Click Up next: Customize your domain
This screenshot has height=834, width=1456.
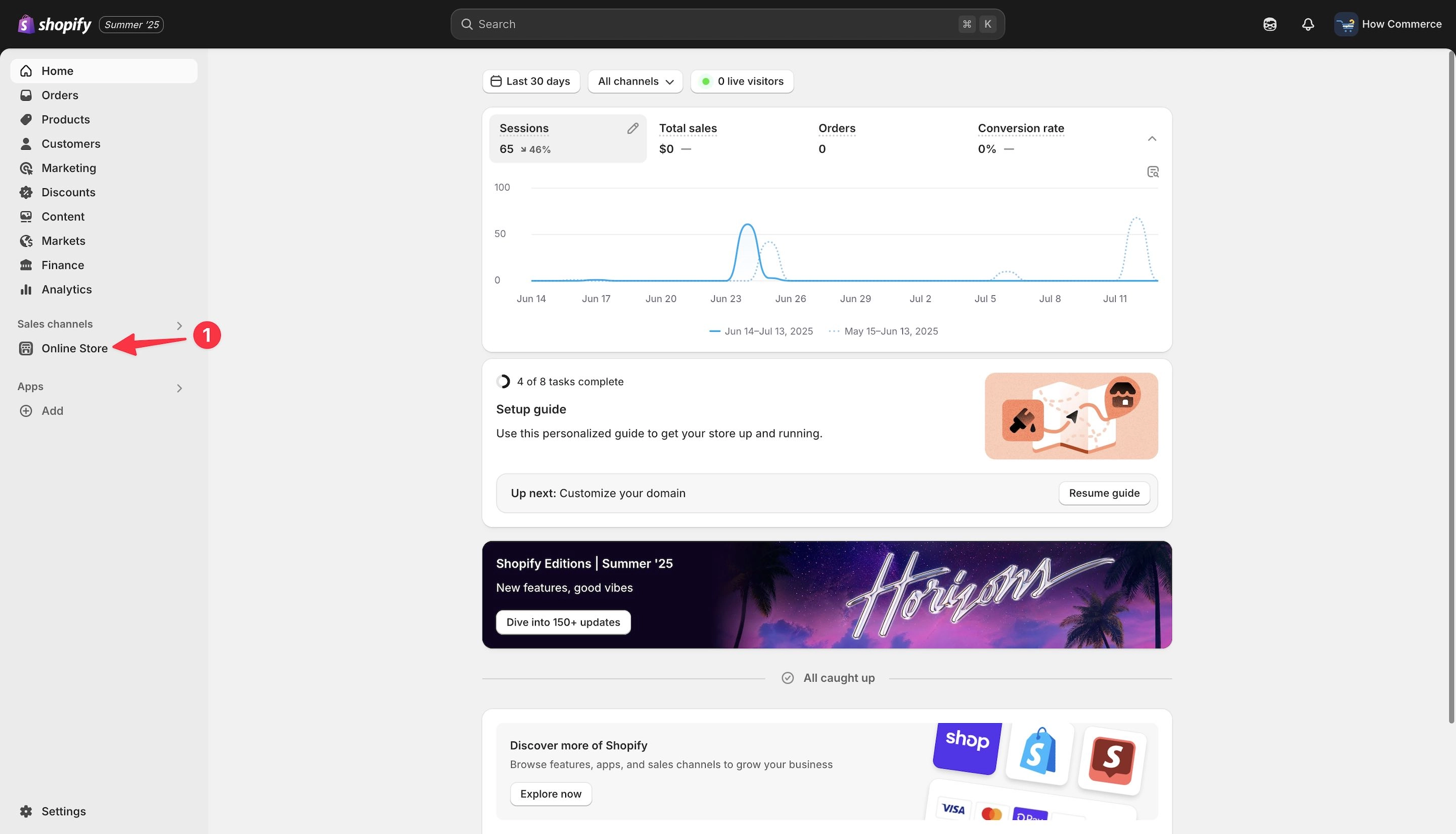tap(598, 493)
